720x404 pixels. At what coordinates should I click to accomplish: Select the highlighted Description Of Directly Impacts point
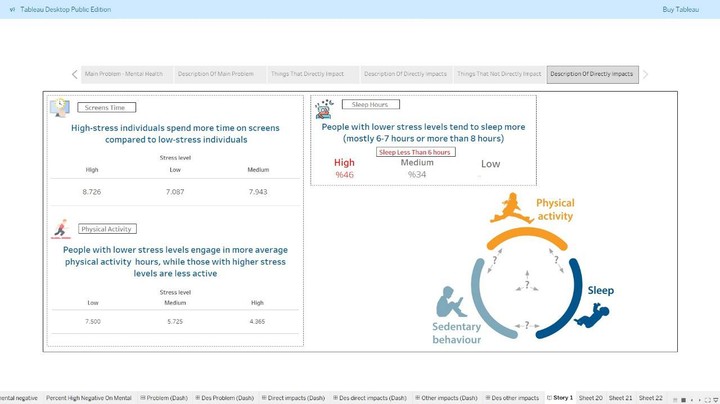coord(592,74)
